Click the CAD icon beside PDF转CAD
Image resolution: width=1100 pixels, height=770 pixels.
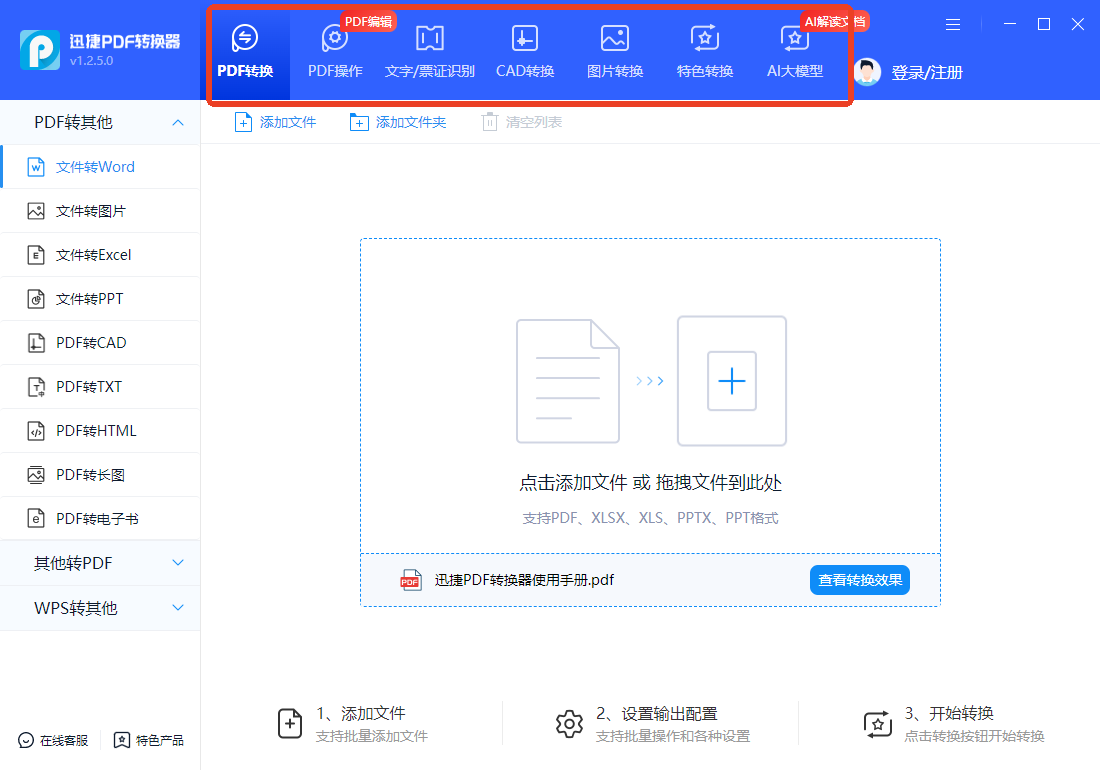[36, 343]
